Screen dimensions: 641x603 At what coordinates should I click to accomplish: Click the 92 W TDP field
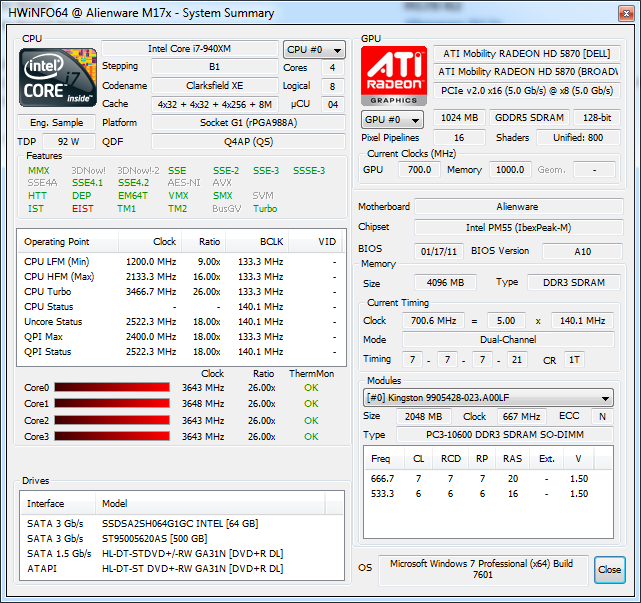click(x=69, y=142)
